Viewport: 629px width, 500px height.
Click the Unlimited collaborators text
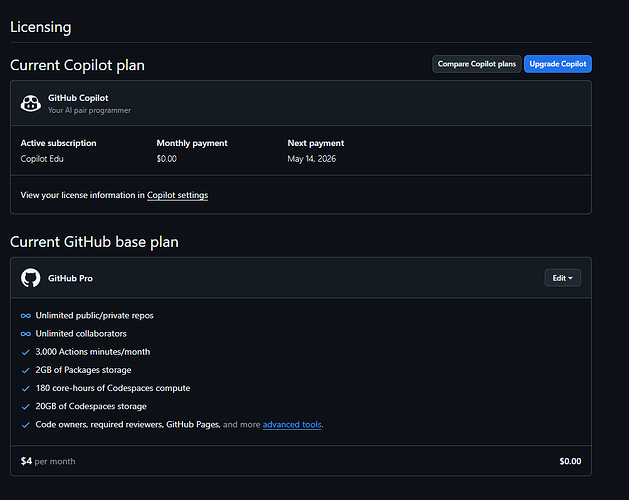click(x=81, y=334)
